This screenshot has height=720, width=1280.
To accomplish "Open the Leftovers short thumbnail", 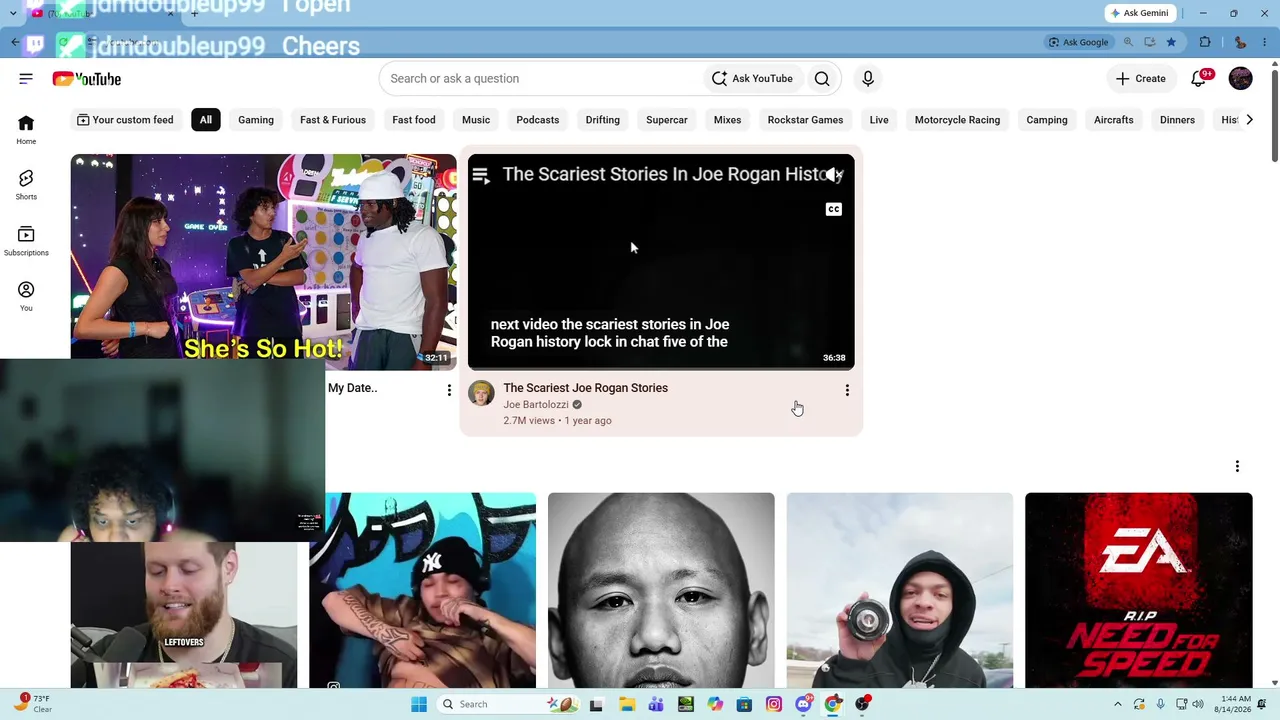I will (x=184, y=615).
